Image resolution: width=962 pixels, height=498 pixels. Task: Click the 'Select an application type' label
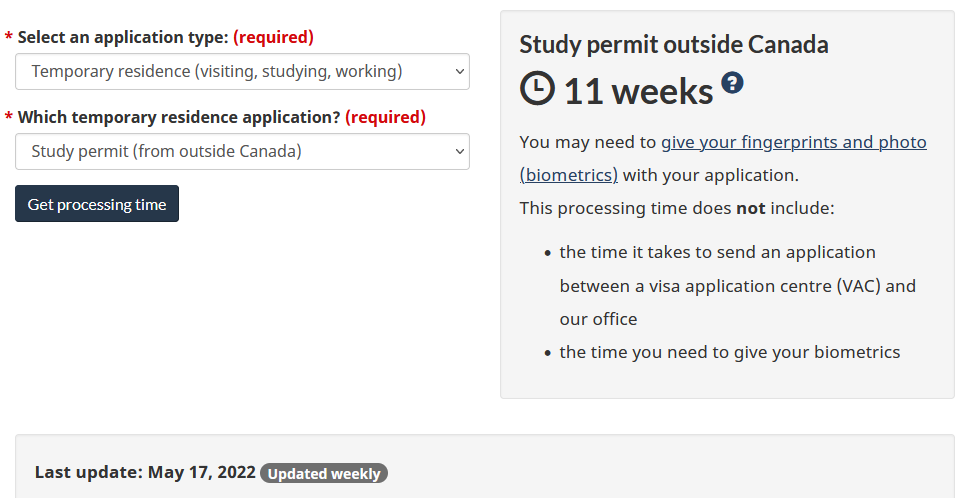click(x=123, y=37)
